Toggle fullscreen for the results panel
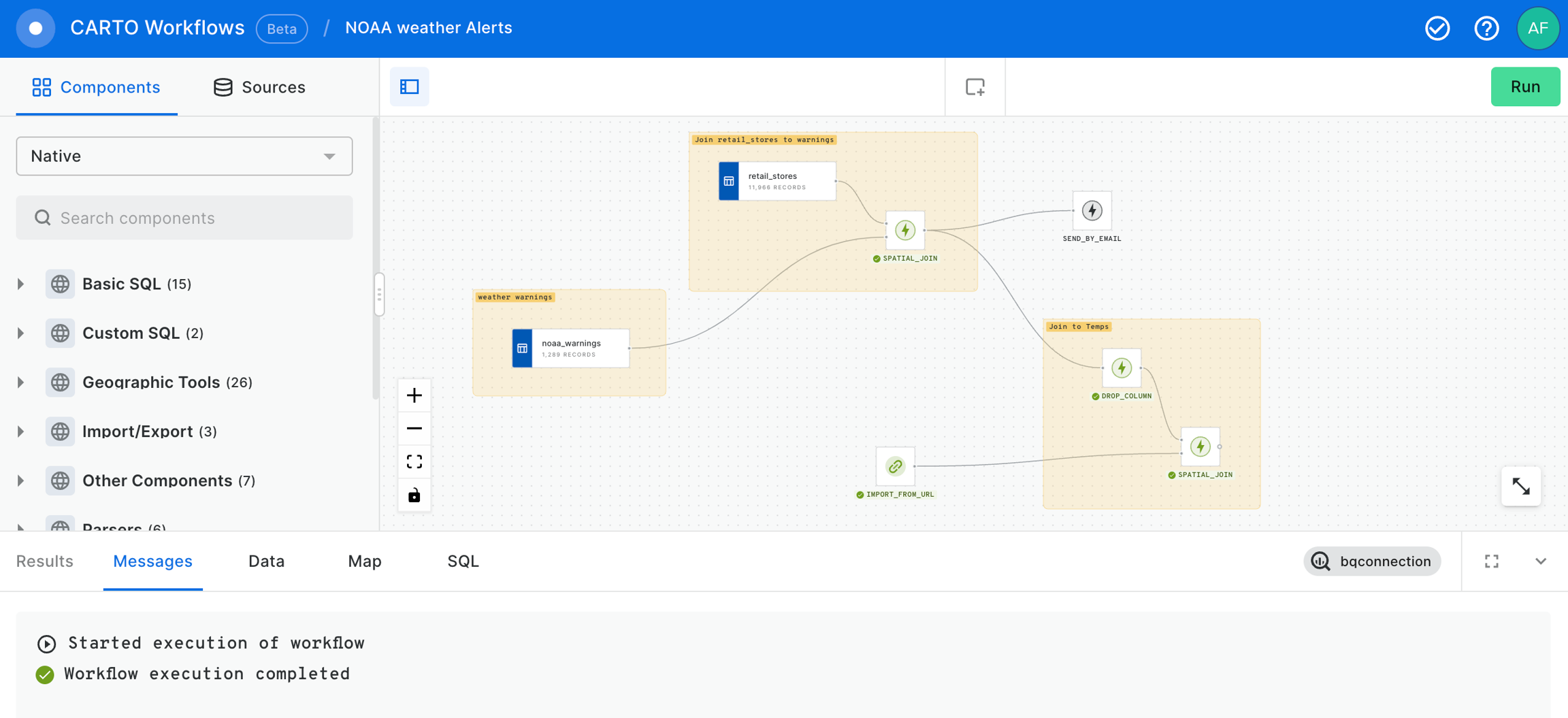1568x718 pixels. 1492,561
